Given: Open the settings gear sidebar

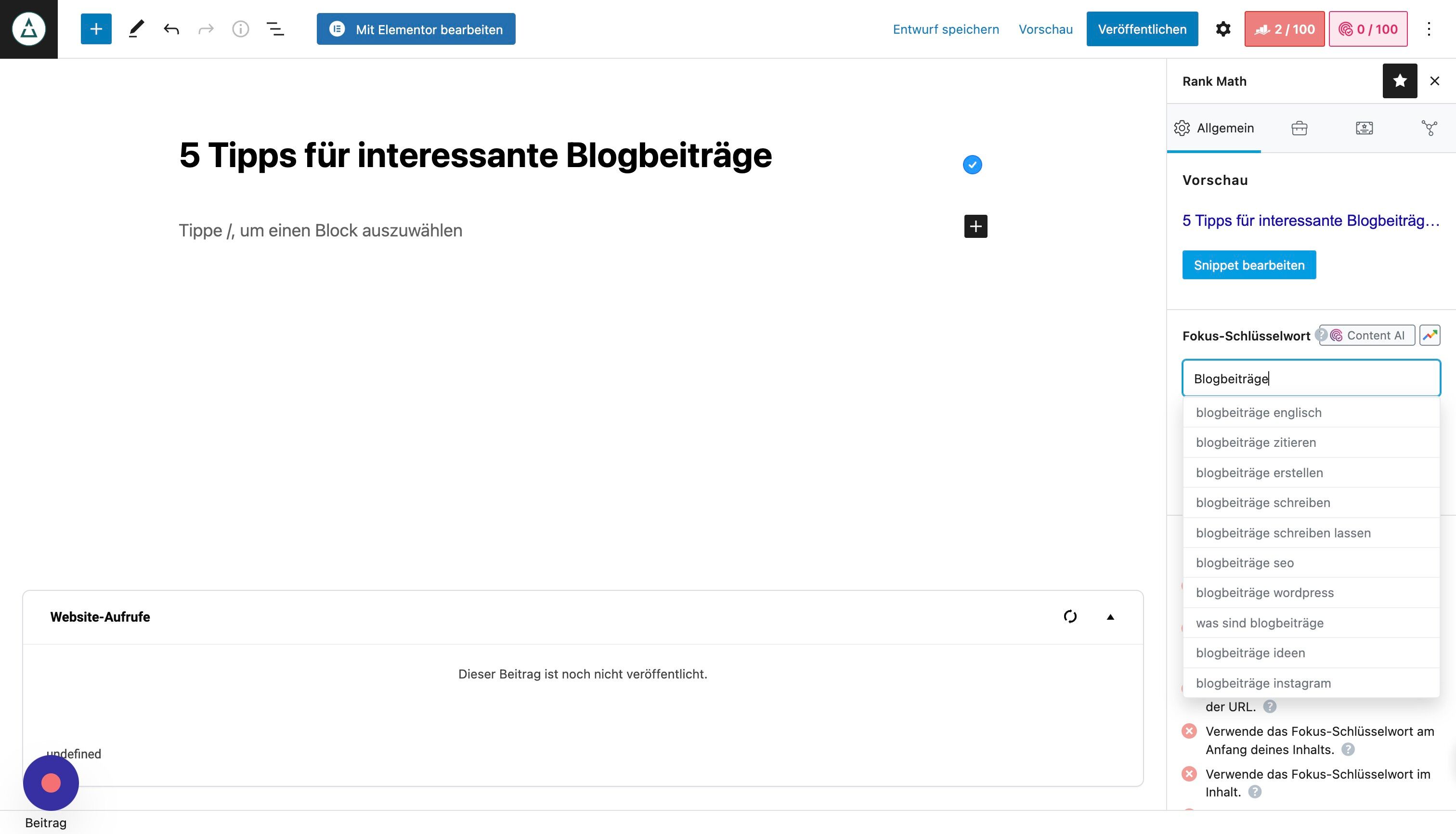Looking at the screenshot, I should point(1223,29).
